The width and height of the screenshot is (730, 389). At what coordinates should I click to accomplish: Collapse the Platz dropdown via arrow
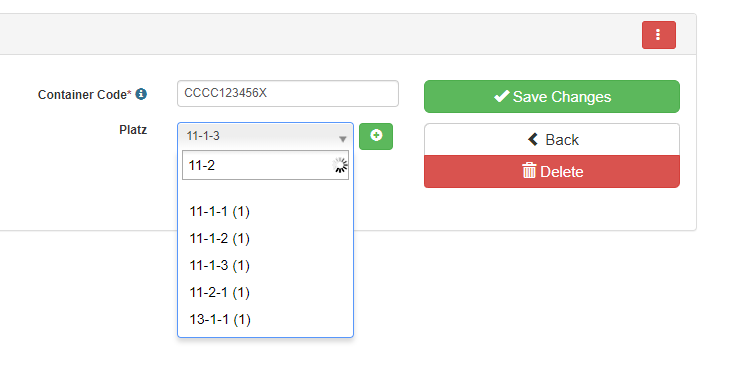click(x=343, y=139)
